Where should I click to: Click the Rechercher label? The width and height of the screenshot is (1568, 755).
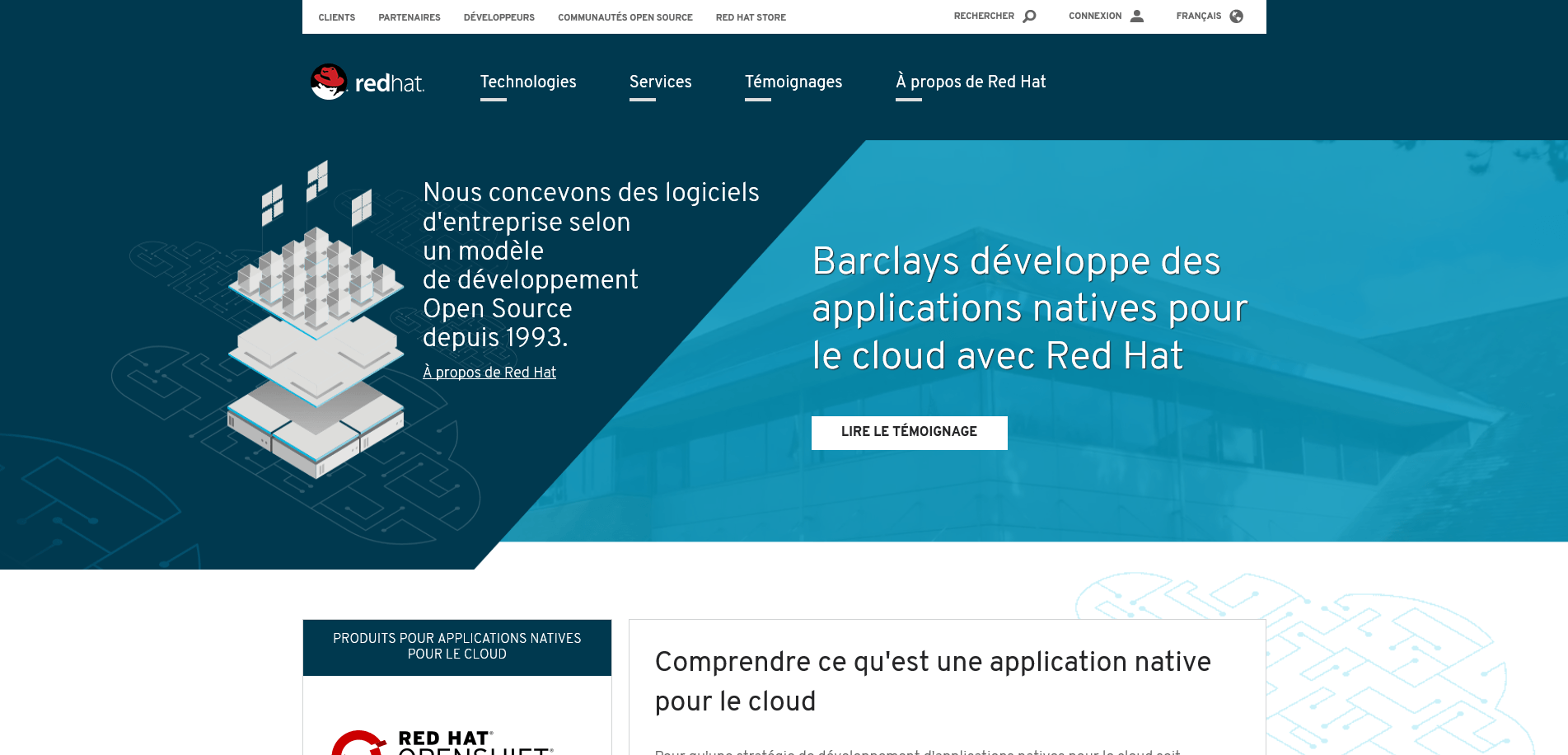[x=984, y=16]
